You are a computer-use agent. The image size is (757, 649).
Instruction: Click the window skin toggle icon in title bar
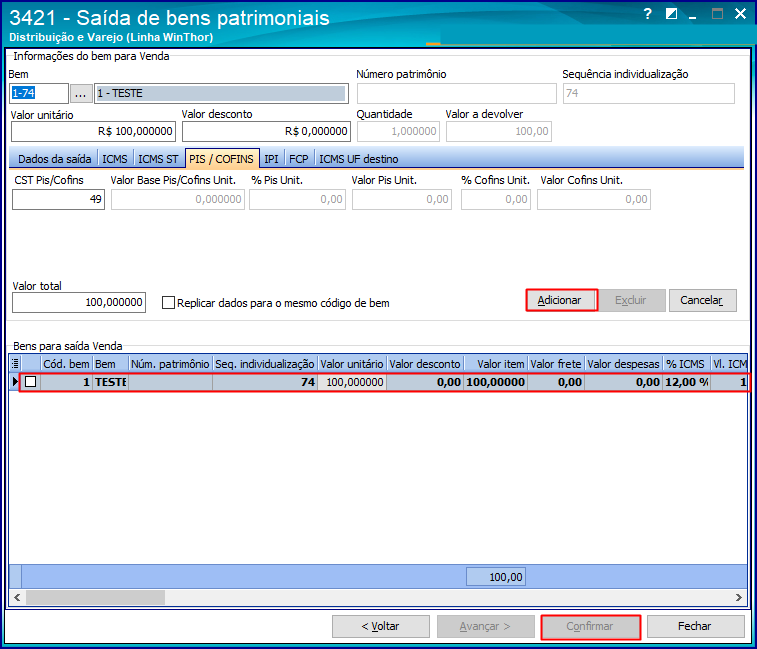point(671,14)
